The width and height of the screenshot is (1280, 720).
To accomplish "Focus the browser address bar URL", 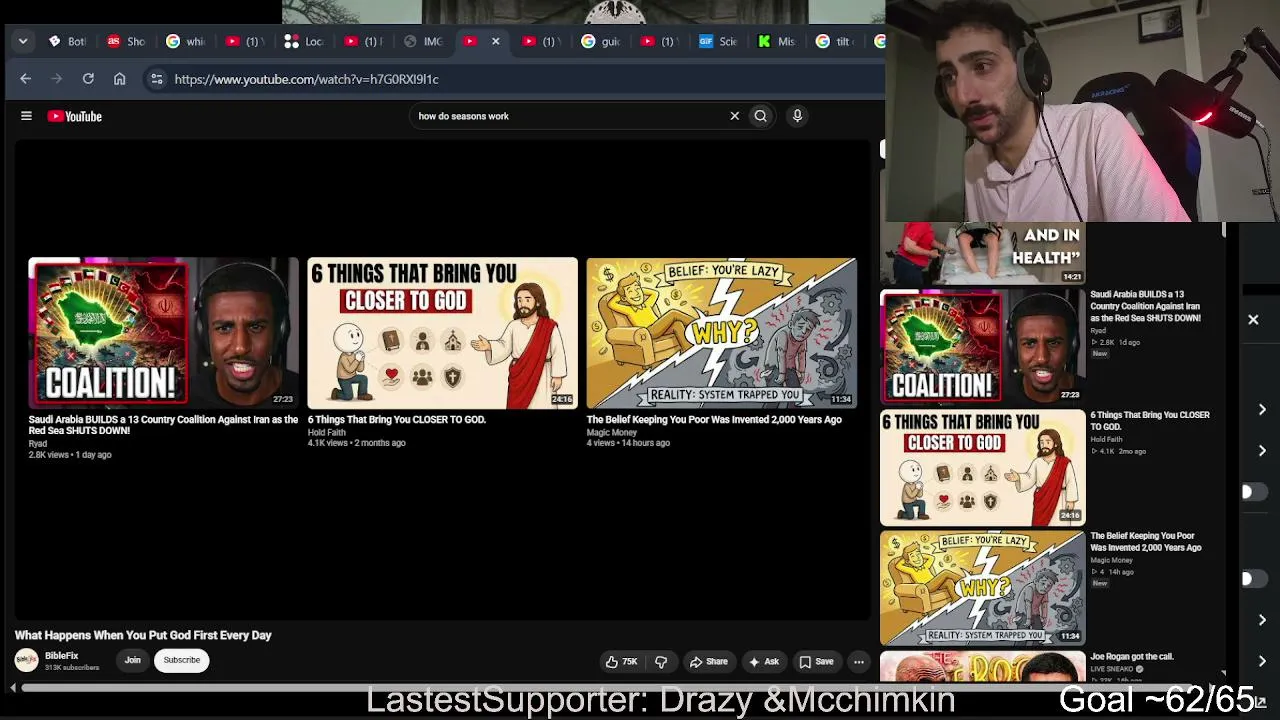I will pos(306,79).
